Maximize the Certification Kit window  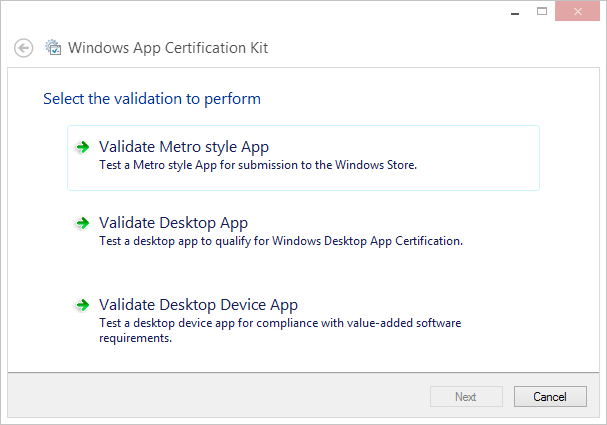pos(542,11)
